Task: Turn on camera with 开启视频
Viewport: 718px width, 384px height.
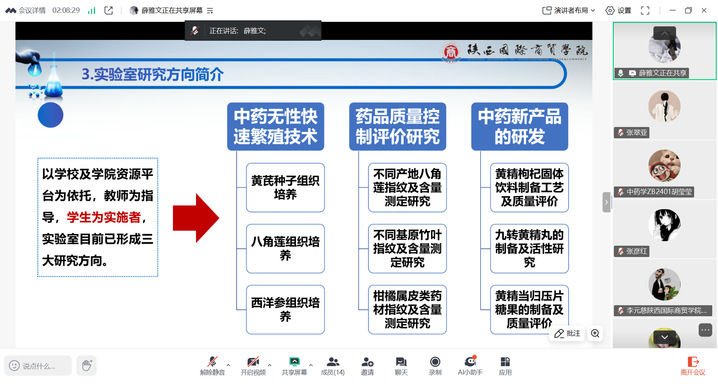Action: (253, 366)
